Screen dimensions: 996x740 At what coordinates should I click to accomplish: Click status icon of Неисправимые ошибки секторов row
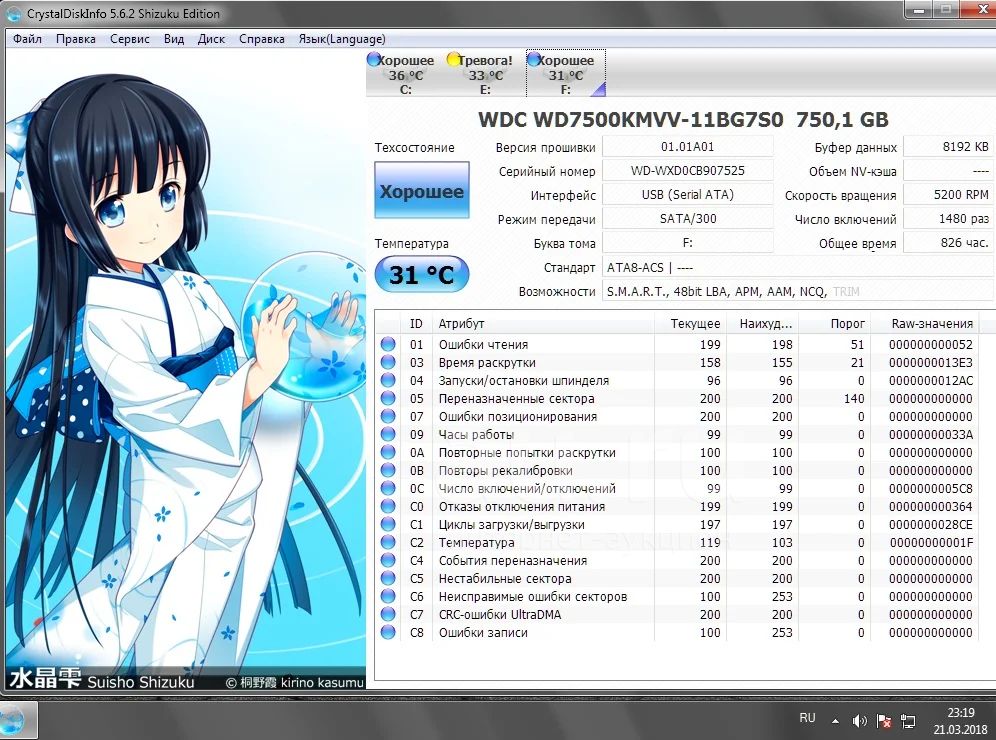(388, 596)
